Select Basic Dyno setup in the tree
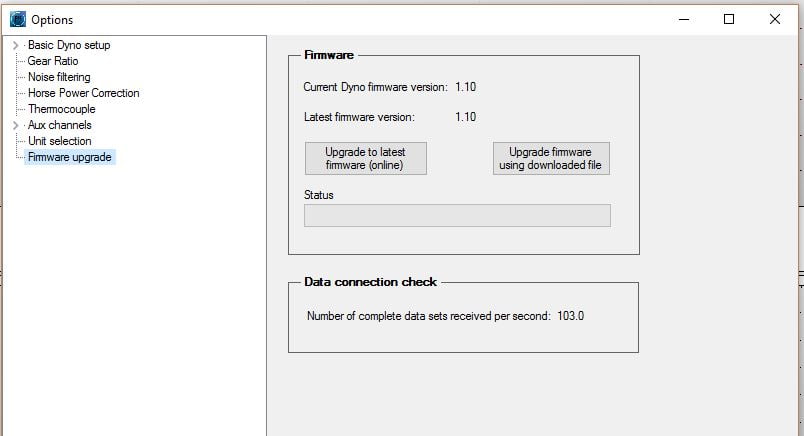Viewport: 804px width, 436px height. pyautogui.click(x=69, y=45)
